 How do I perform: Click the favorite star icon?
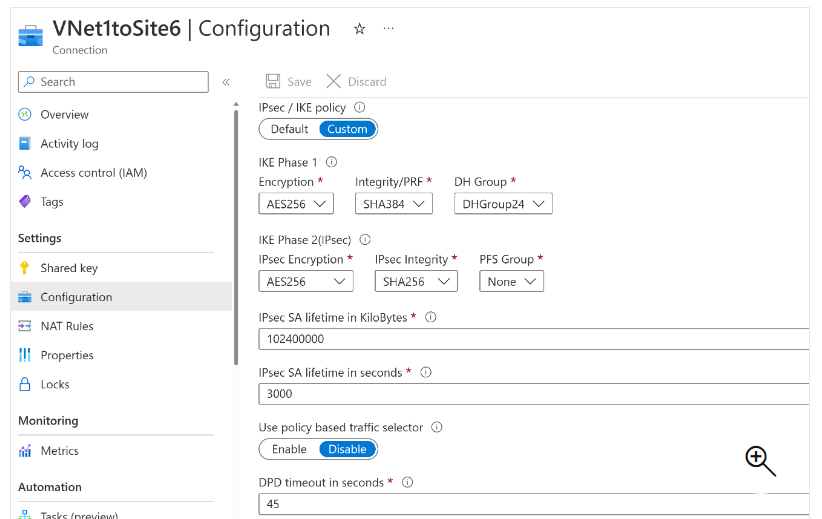360,29
